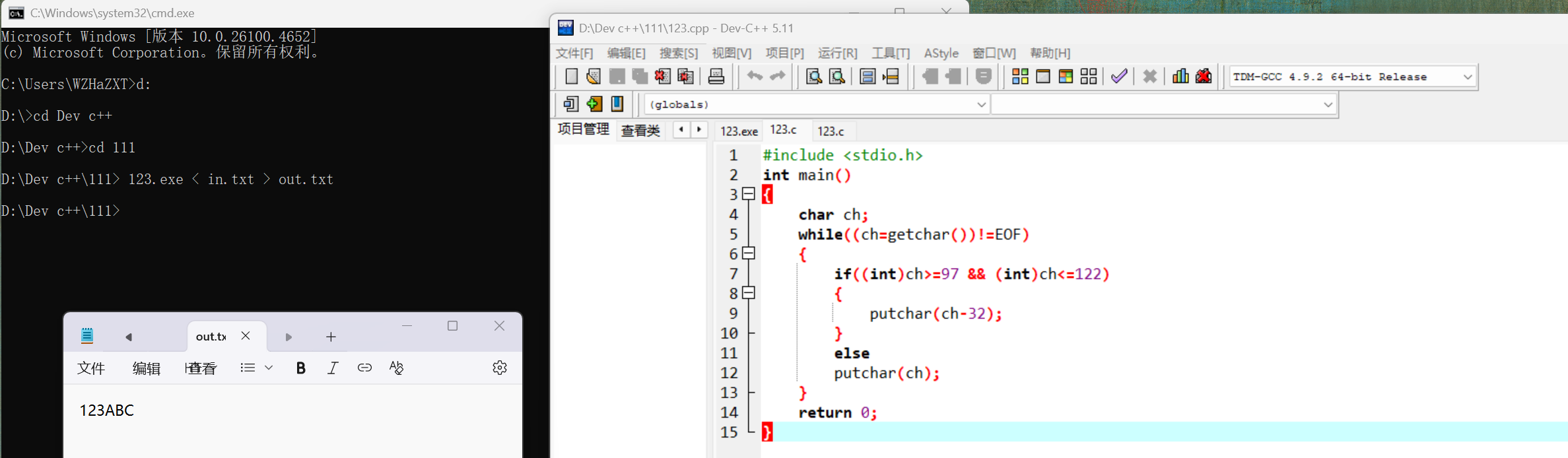This screenshot has height=458, width=1568.
Task: Open the 运行[R] menu in Dev-C++
Action: [x=838, y=53]
